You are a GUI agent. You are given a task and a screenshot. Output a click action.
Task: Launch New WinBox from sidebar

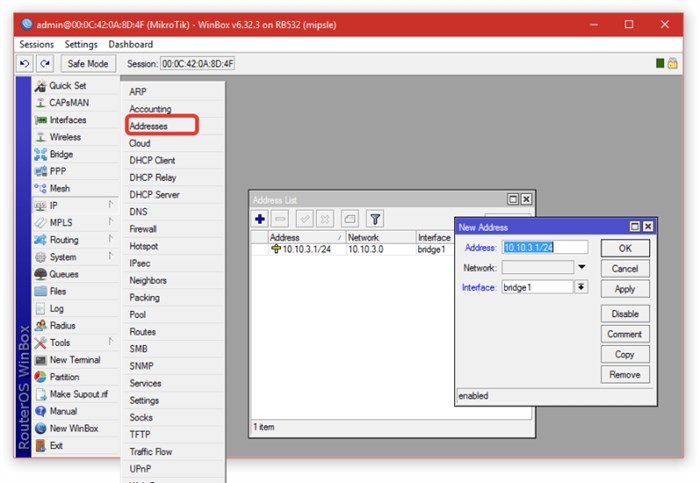(x=76, y=428)
